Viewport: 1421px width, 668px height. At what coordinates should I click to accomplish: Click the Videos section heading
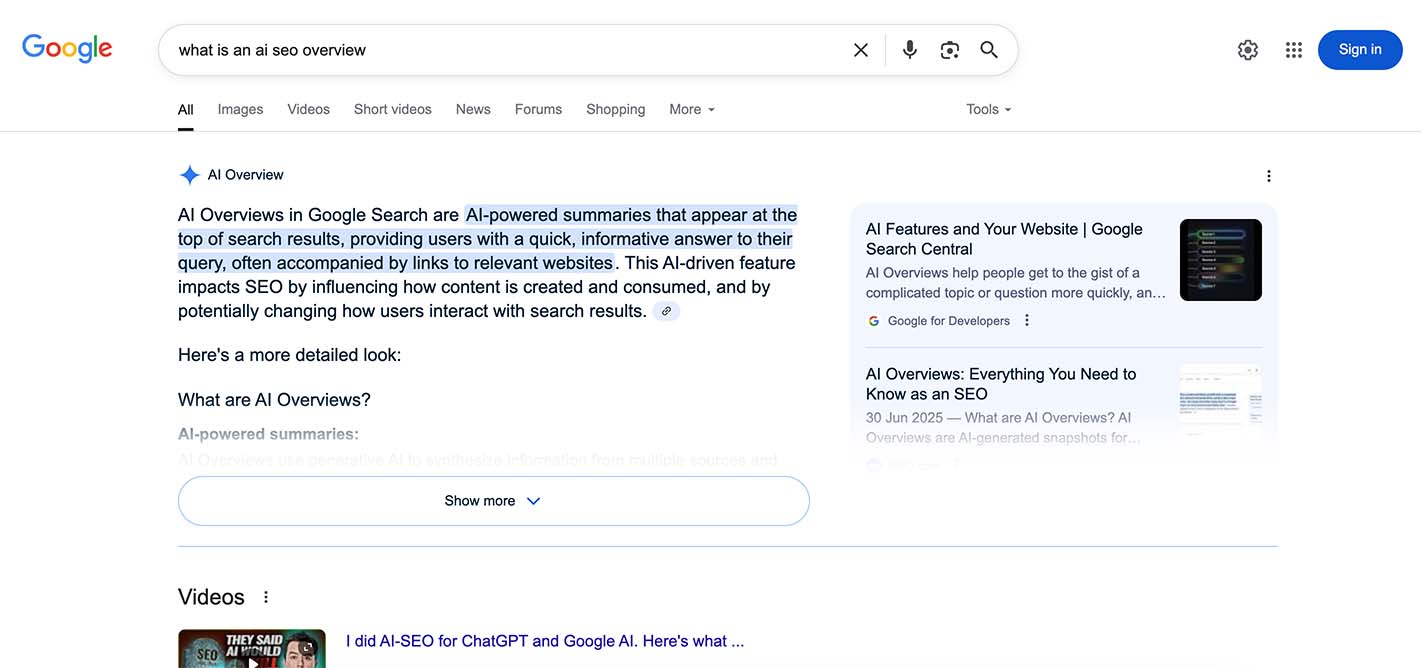[211, 597]
